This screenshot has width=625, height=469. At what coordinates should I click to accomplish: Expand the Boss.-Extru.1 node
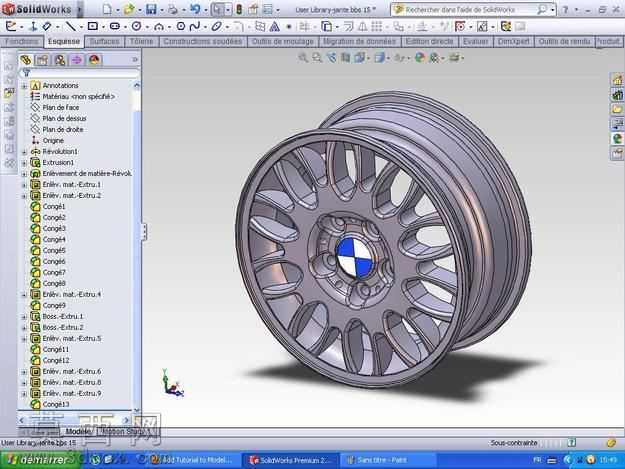(x=24, y=317)
